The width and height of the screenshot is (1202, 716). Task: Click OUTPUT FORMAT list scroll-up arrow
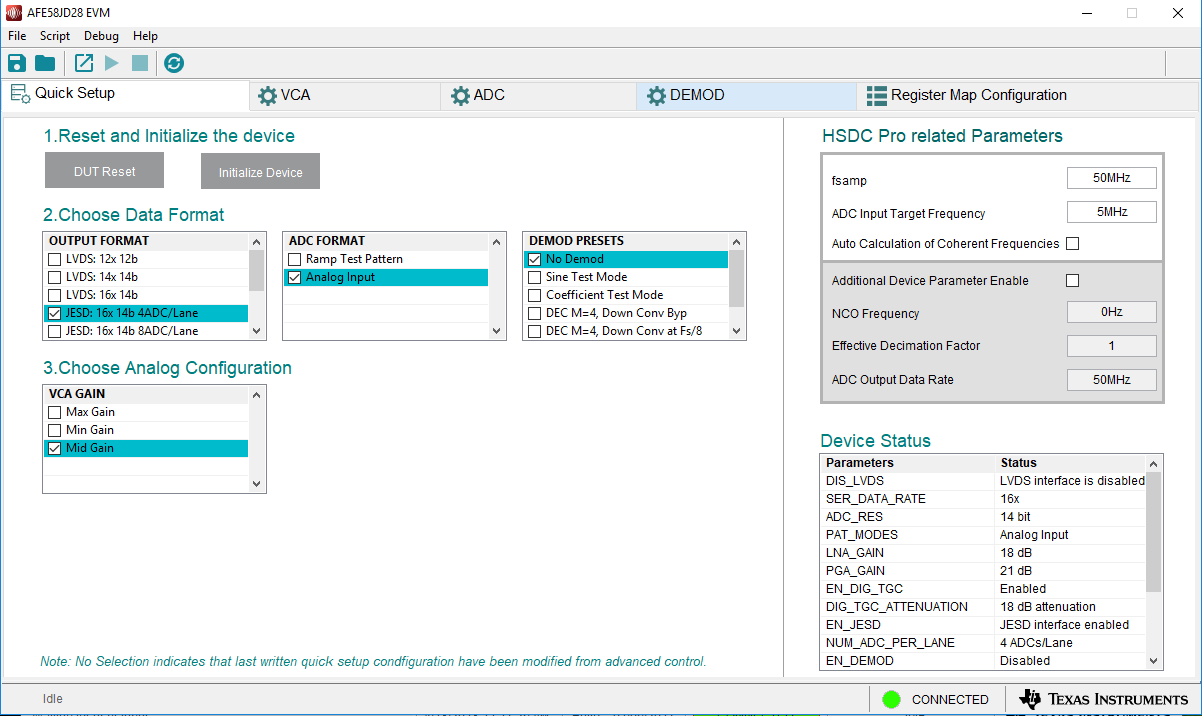click(x=257, y=241)
